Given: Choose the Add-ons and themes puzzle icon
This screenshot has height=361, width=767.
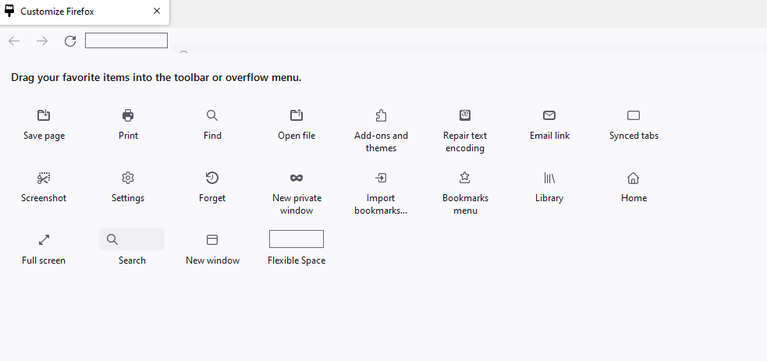Looking at the screenshot, I should [381, 115].
